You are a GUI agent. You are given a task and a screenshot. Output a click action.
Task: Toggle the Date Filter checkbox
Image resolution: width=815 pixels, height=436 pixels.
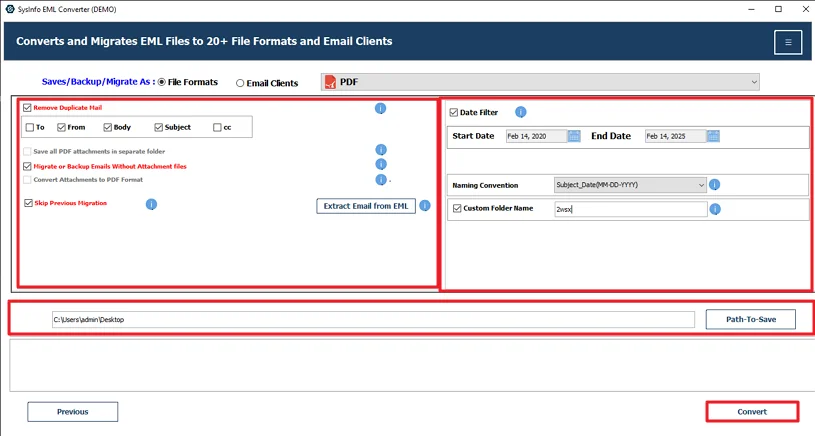[454, 112]
